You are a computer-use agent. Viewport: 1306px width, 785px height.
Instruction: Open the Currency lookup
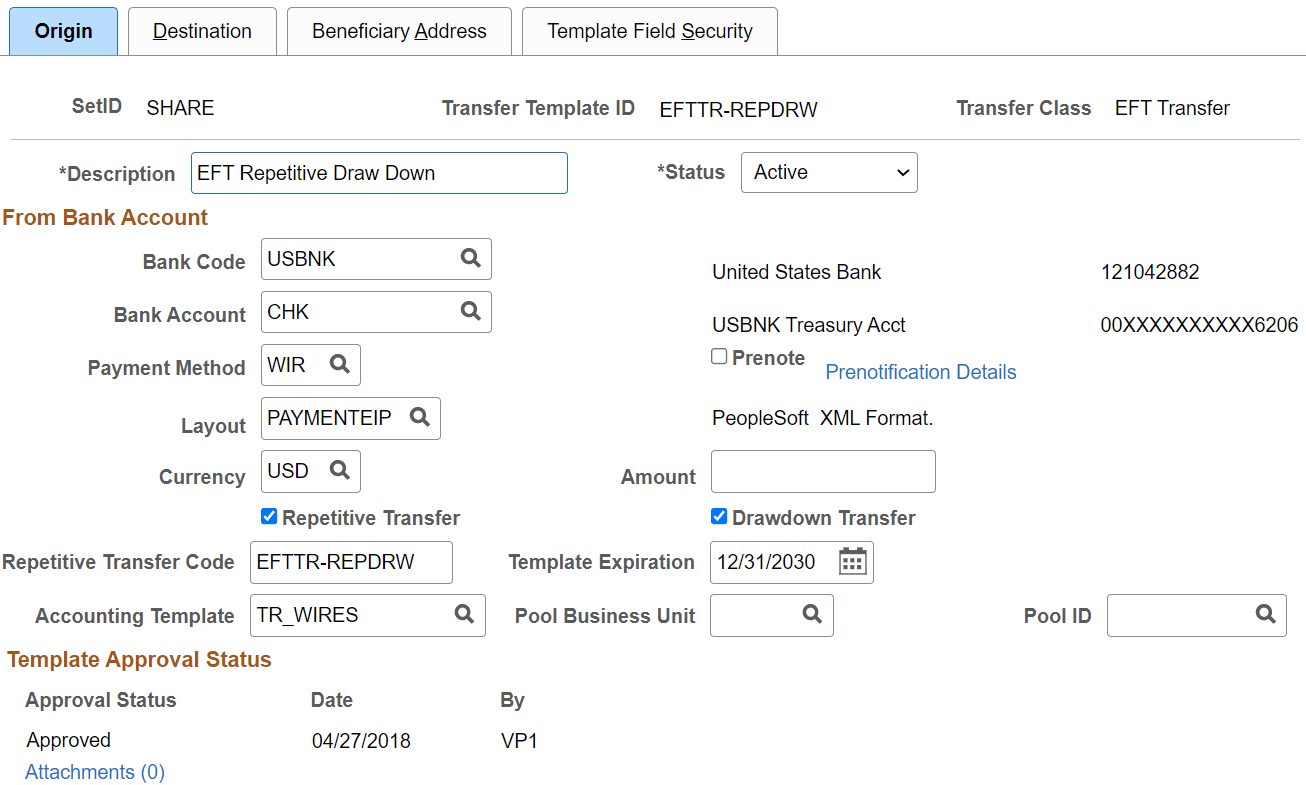[x=340, y=470]
